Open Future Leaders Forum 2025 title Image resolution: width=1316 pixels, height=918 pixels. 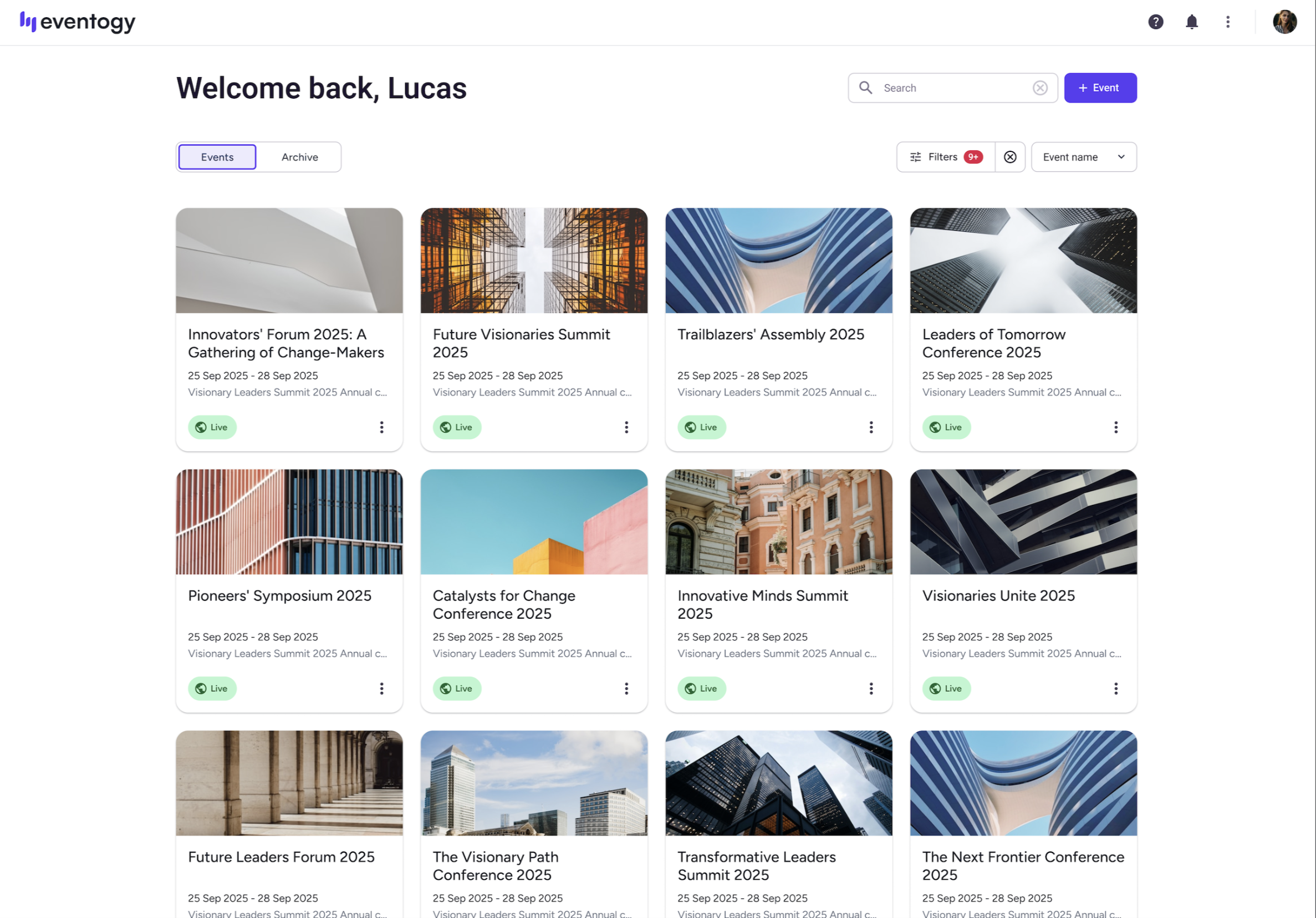(281, 856)
